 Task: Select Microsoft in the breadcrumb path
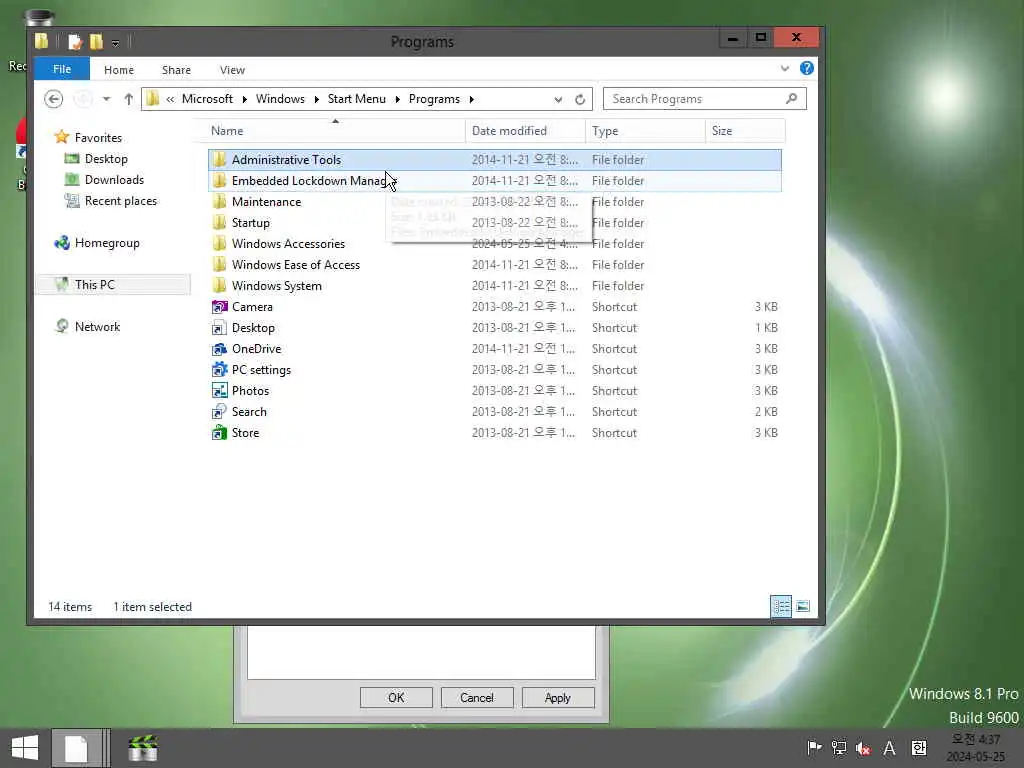tap(207, 99)
